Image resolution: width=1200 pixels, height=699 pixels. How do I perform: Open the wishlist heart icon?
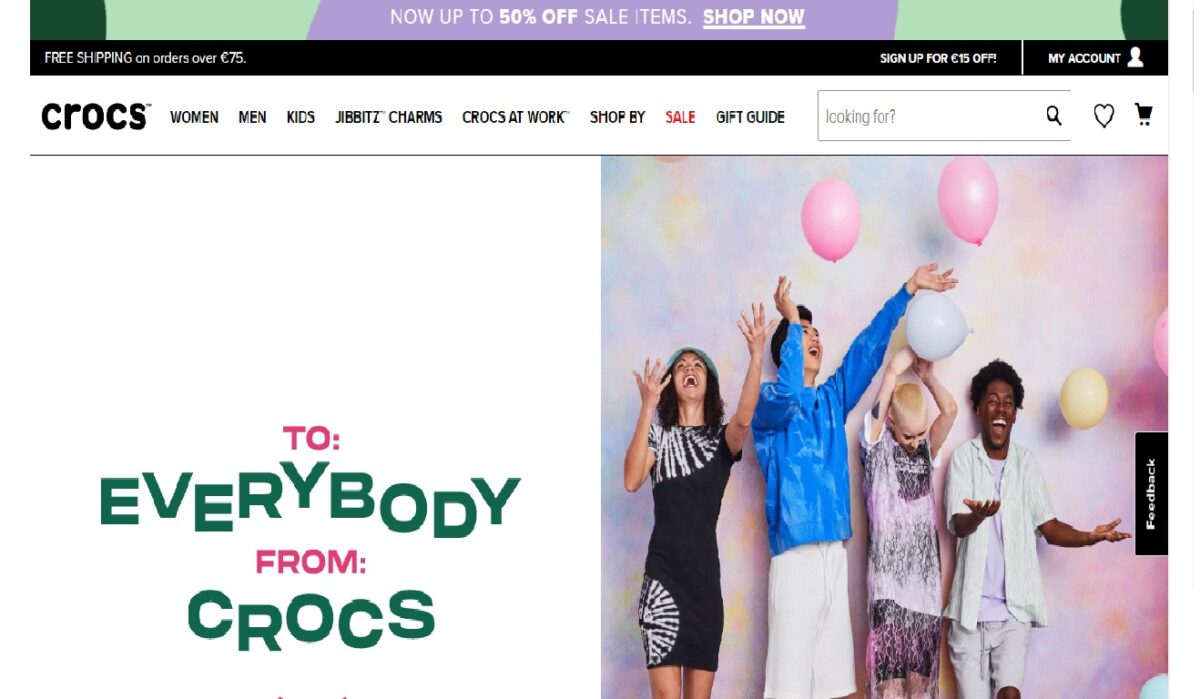[x=1103, y=116]
